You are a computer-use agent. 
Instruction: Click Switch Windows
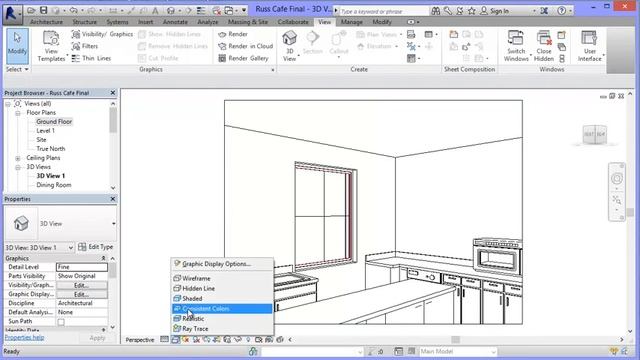tap(516, 46)
